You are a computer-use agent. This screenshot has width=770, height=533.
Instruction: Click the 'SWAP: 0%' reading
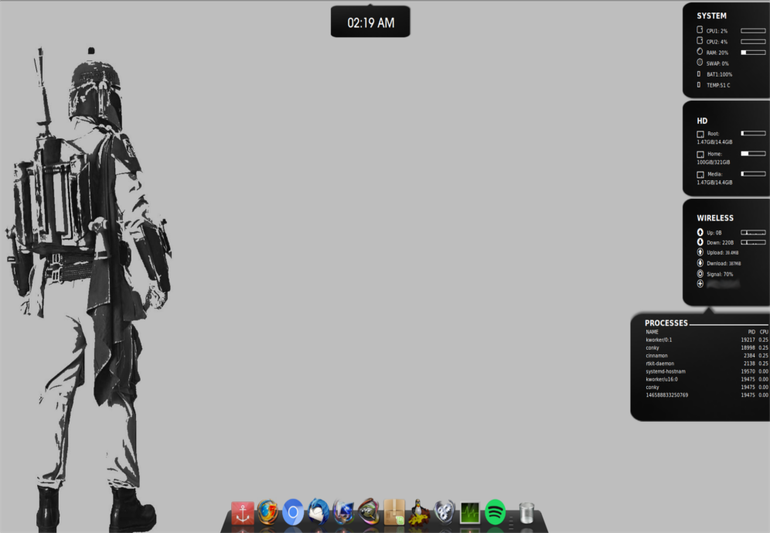(717, 63)
